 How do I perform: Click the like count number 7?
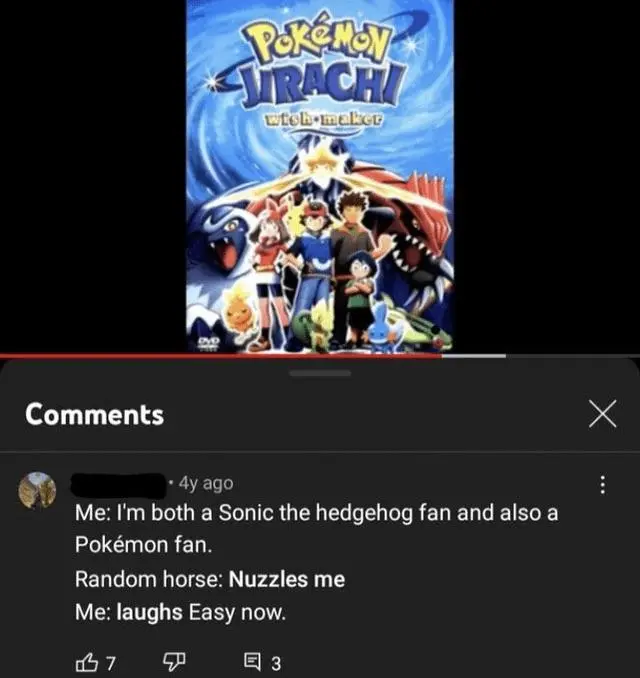coord(111,662)
